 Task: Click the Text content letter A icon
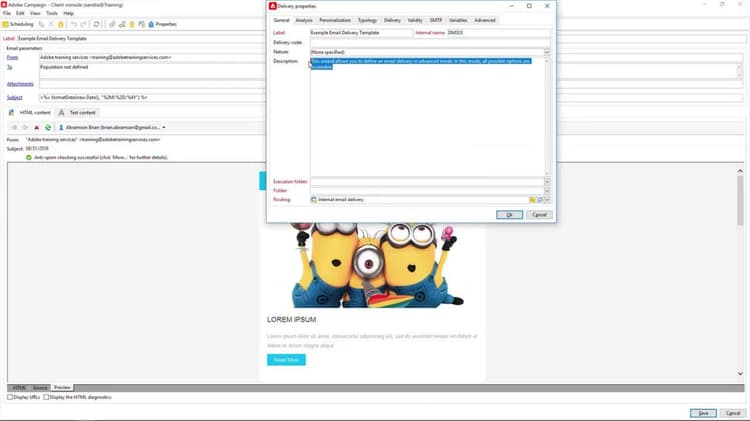(61, 112)
